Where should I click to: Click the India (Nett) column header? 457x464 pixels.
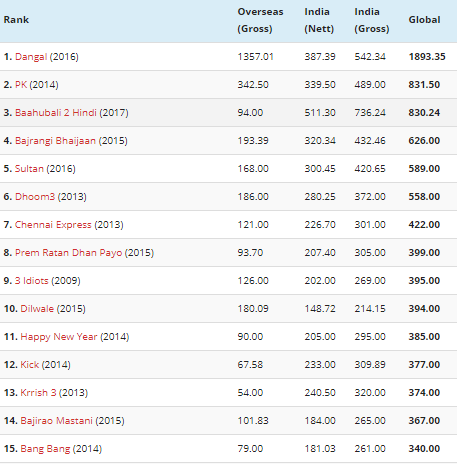(319, 20)
